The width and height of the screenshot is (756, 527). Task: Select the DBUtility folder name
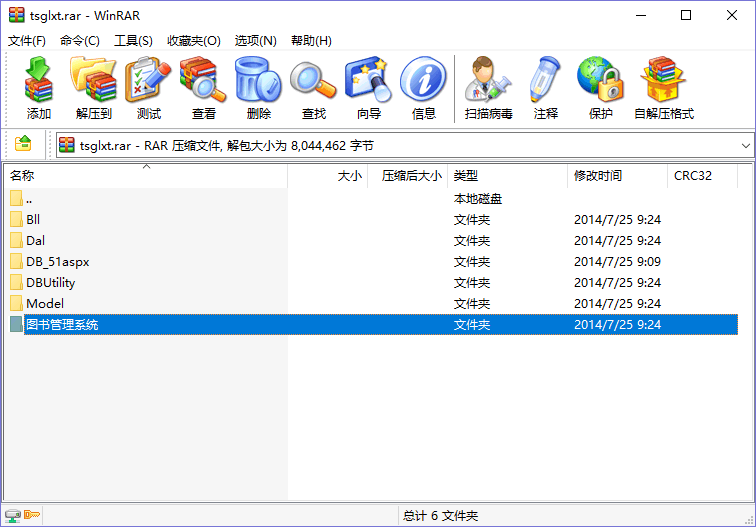click(x=51, y=283)
